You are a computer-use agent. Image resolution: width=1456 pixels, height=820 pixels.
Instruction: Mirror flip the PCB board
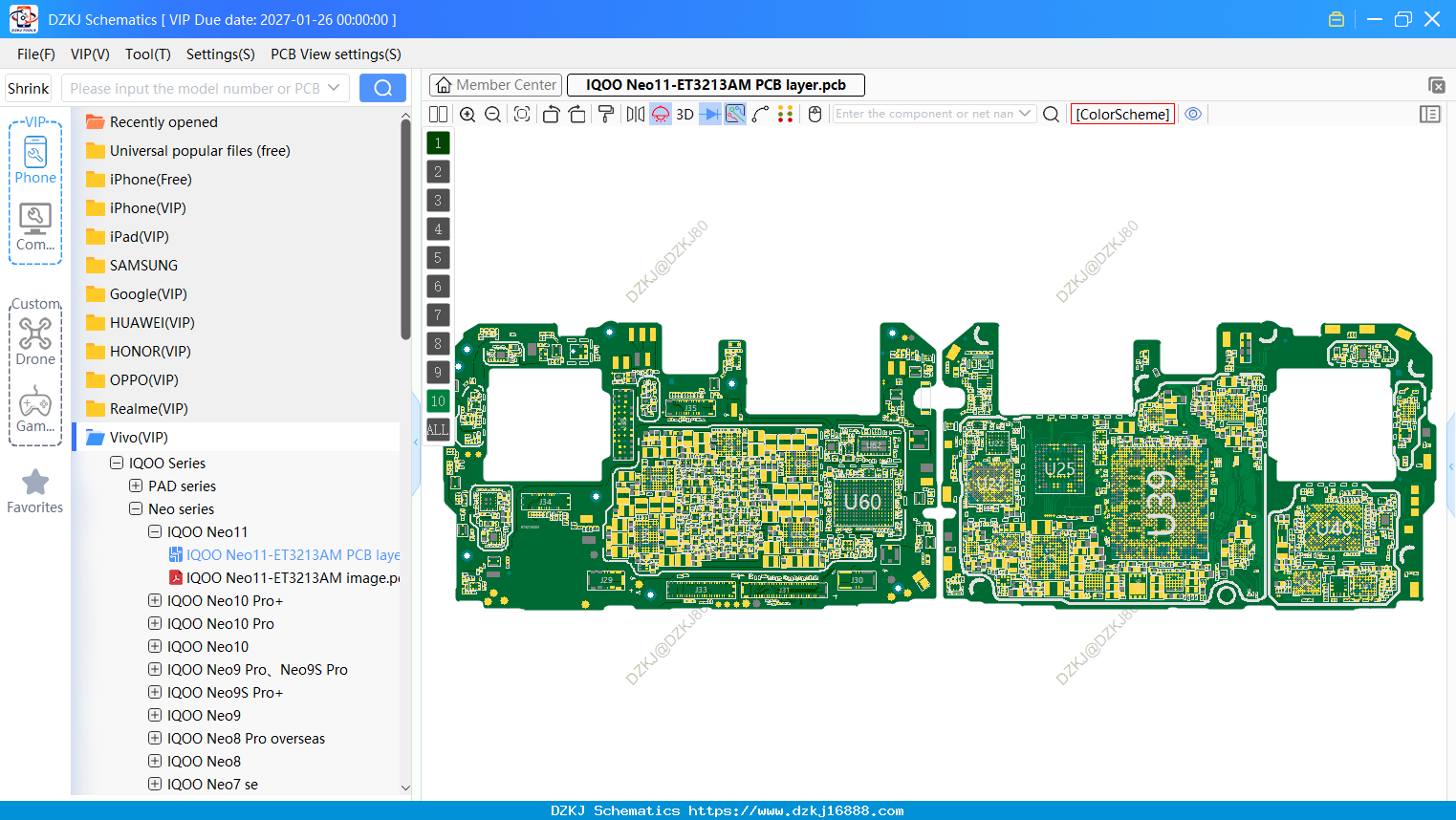coord(636,114)
